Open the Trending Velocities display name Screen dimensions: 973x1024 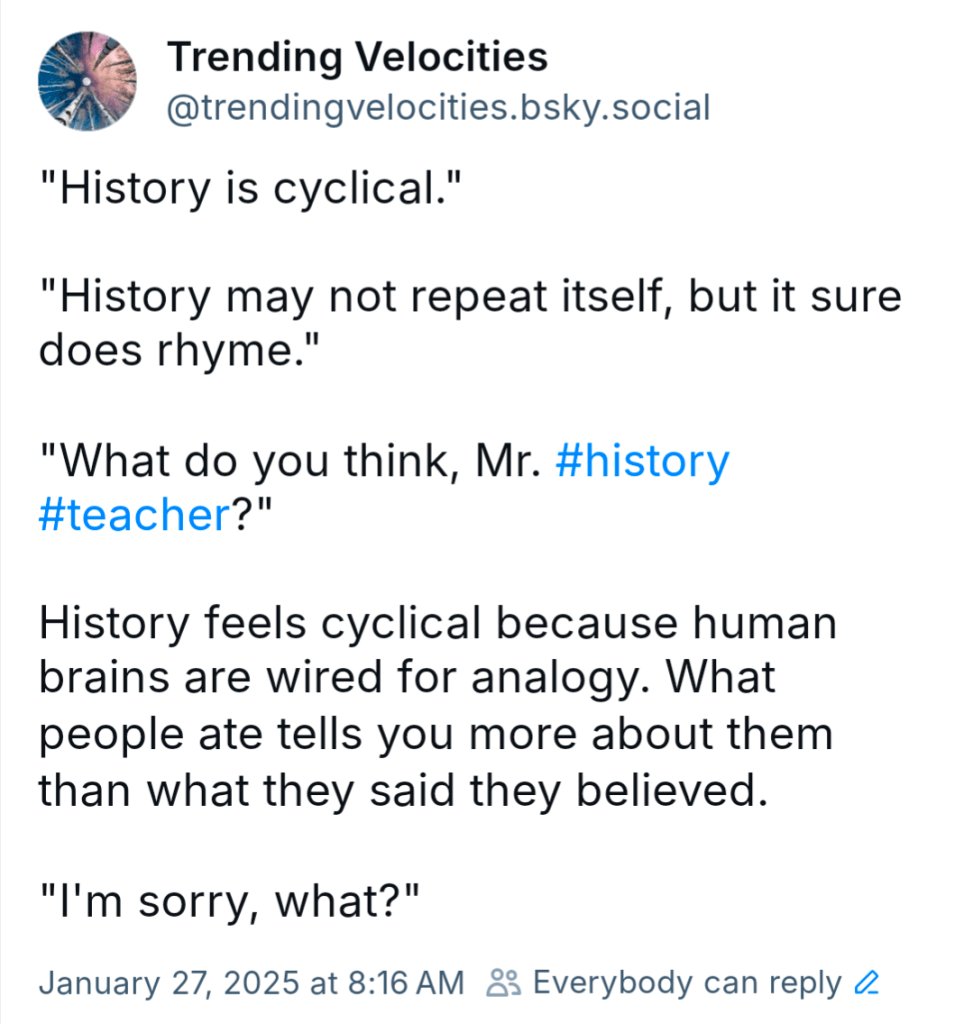pos(357,58)
